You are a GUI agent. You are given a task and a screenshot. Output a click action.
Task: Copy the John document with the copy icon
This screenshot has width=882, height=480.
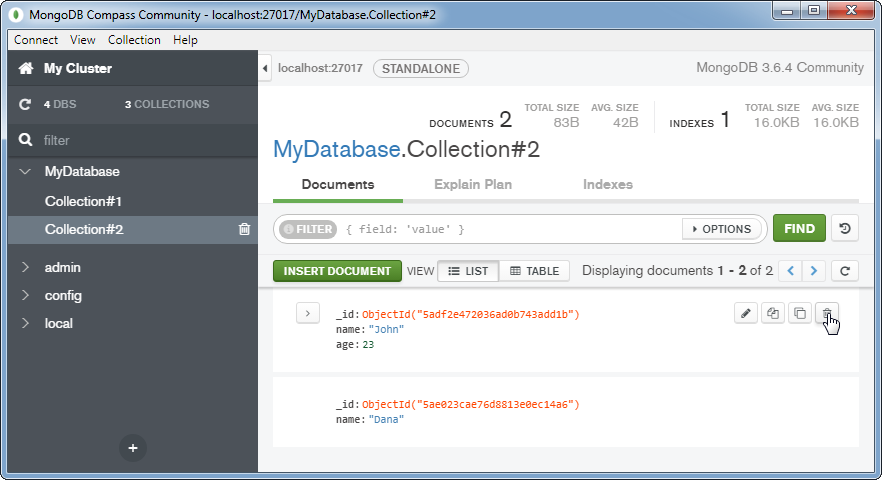pos(772,314)
